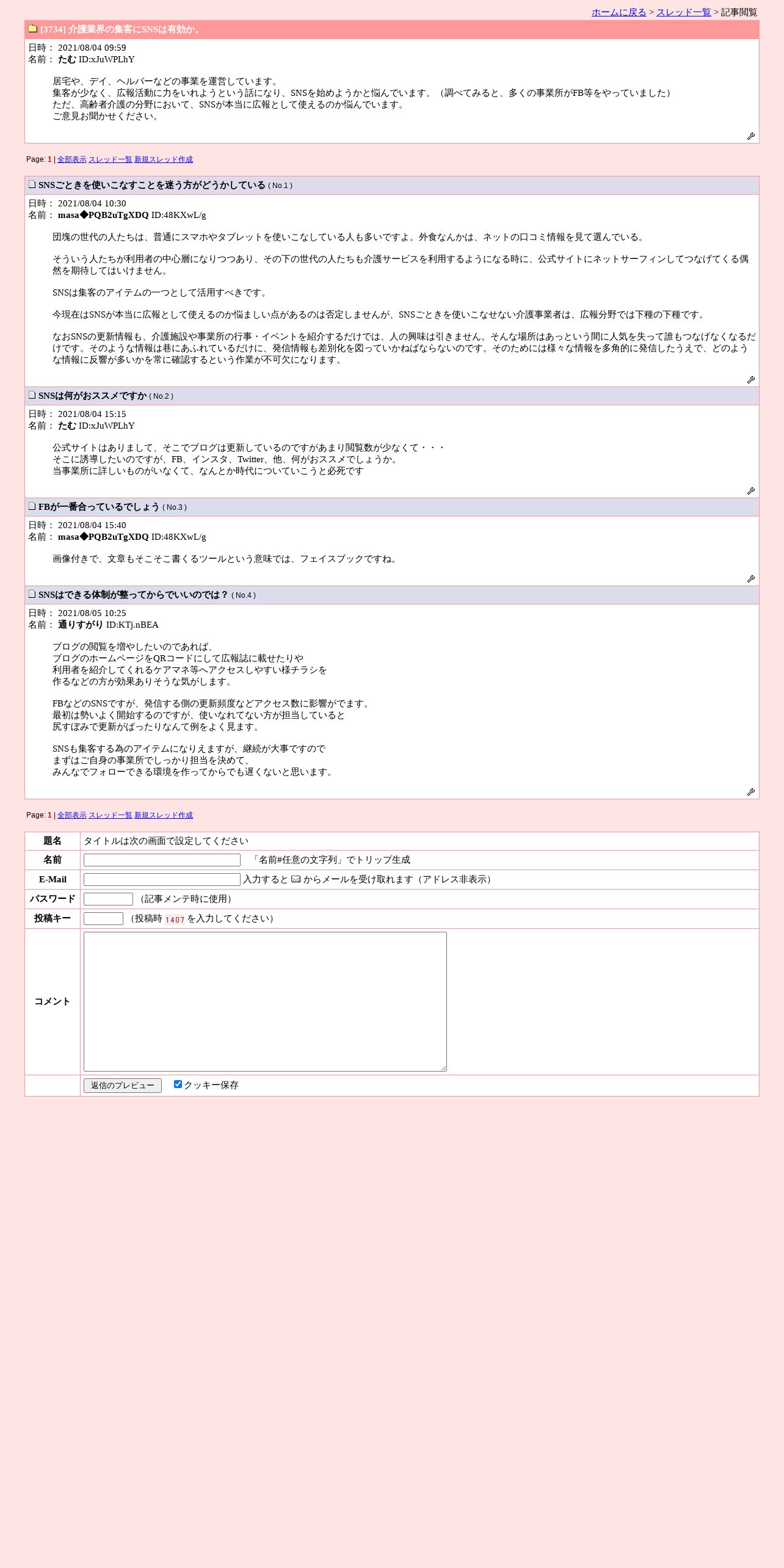The height and width of the screenshot is (1568, 784).
Task: Focus the 名前 input field
Action: click(162, 860)
